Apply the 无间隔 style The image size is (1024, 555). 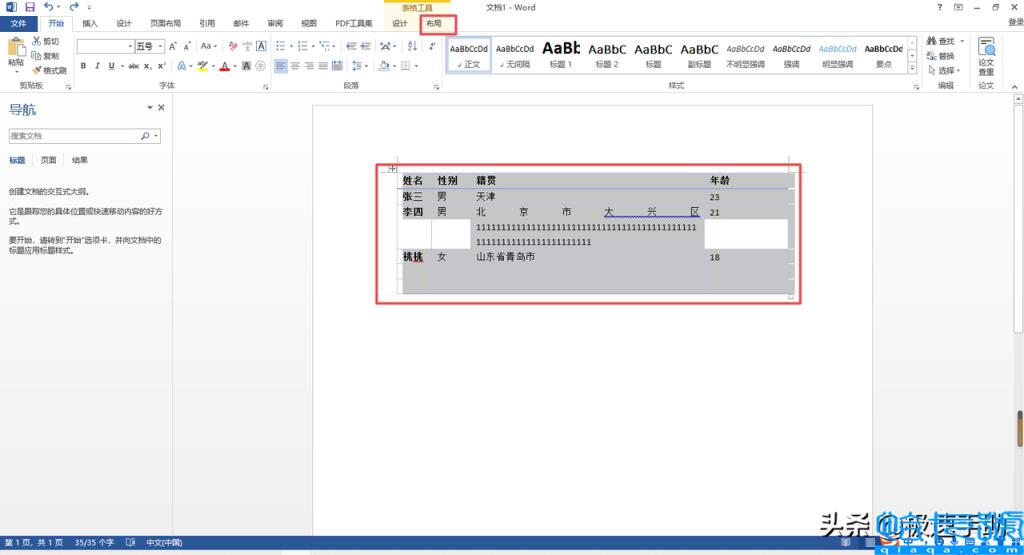(515, 54)
